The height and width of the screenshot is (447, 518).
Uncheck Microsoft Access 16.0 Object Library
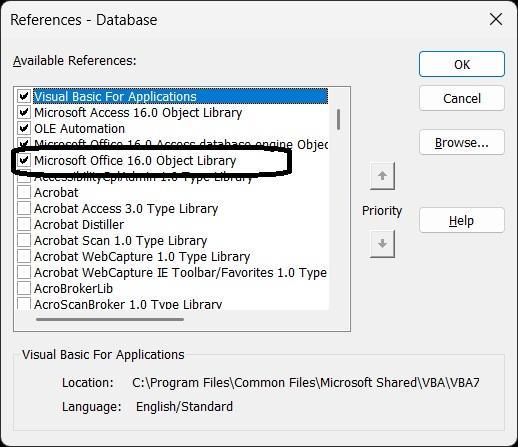point(24,112)
